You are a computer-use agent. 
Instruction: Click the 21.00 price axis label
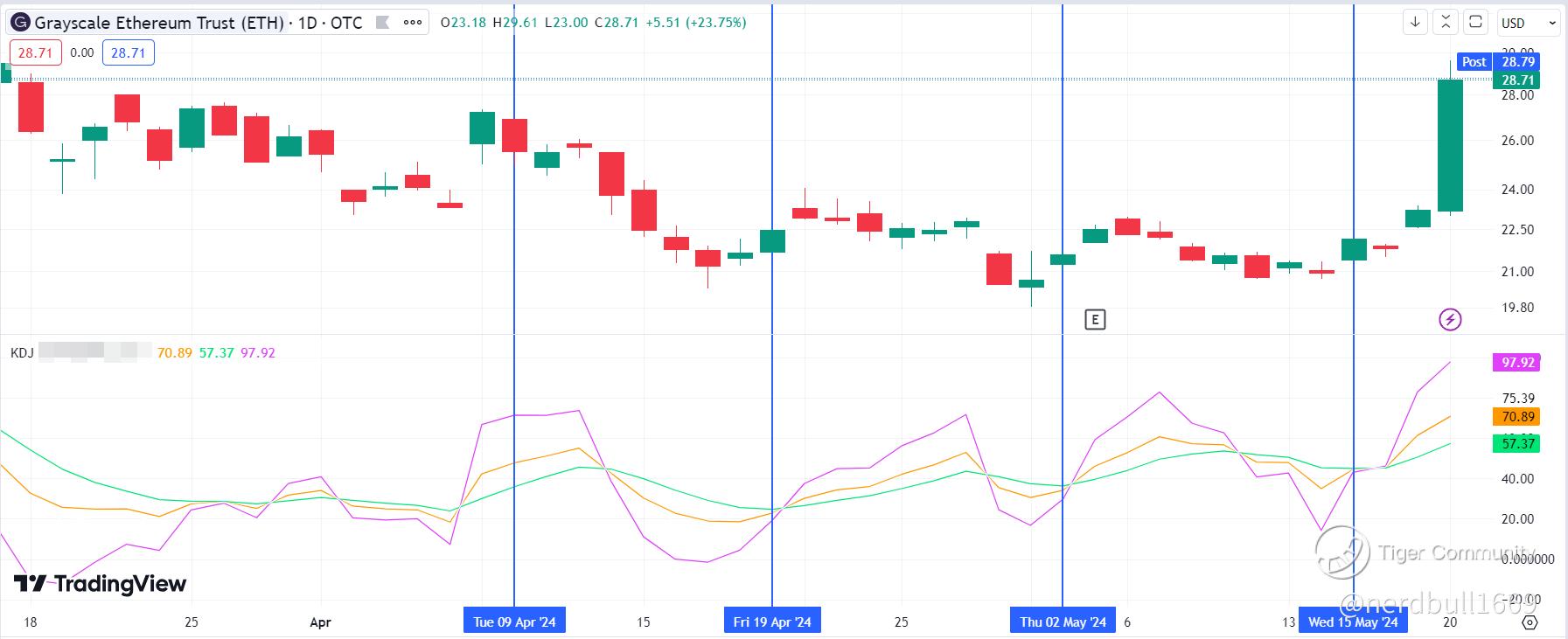(1518, 272)
